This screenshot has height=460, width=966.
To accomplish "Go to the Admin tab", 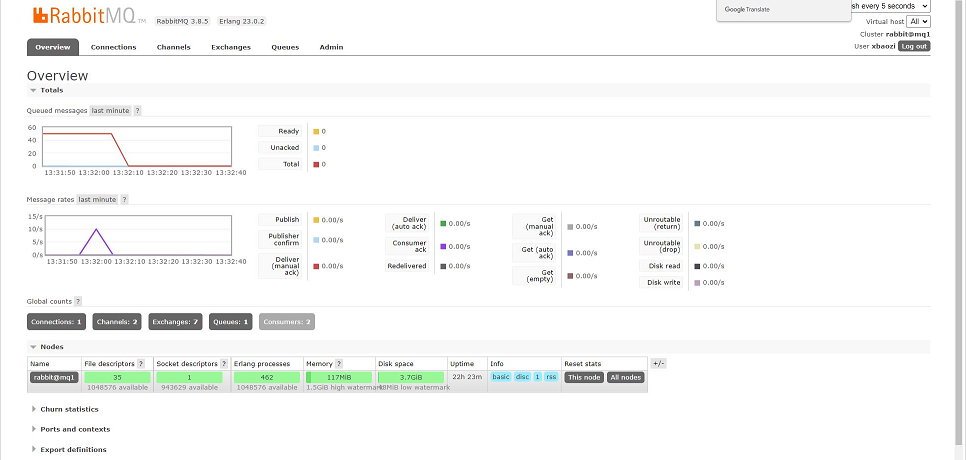I will [331, 47].
